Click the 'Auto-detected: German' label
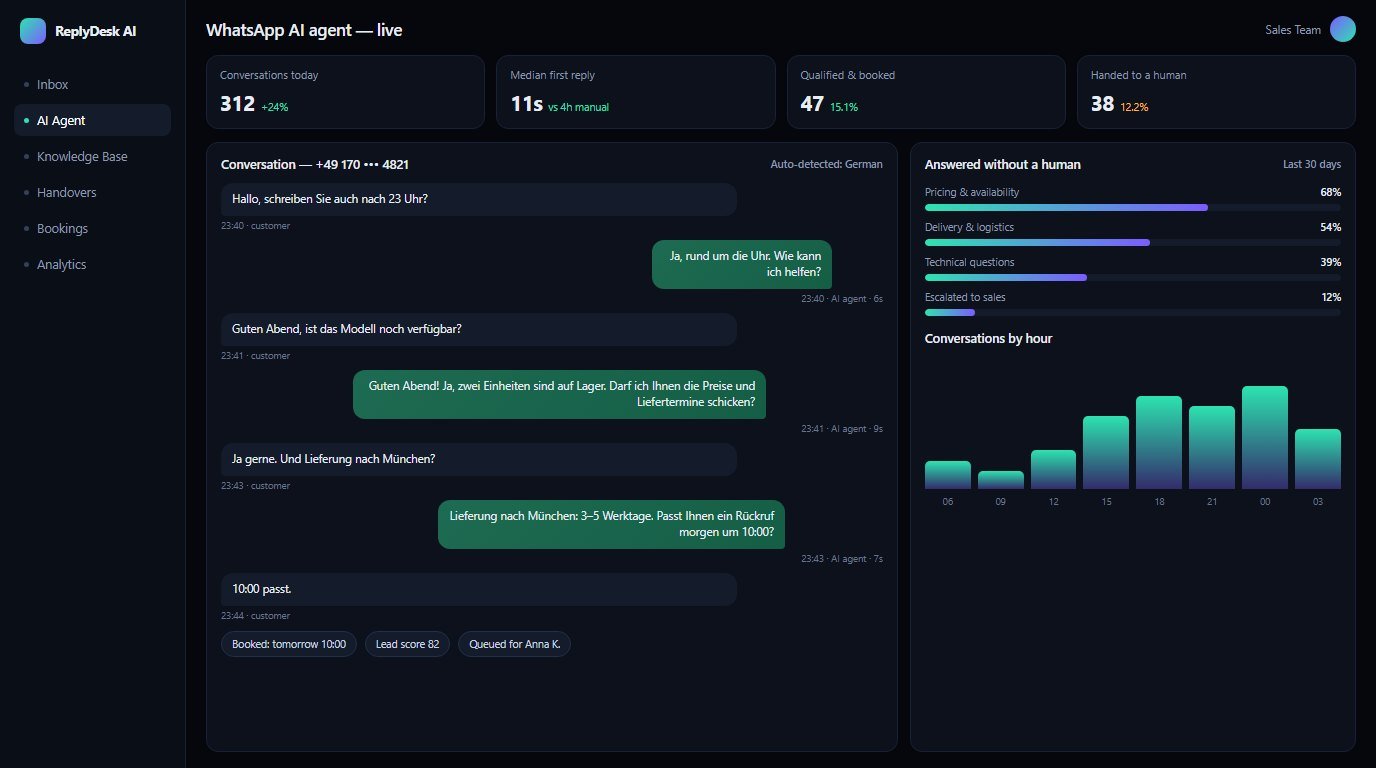This screenshot has width=1376, height=768. [x=827, y=164]
